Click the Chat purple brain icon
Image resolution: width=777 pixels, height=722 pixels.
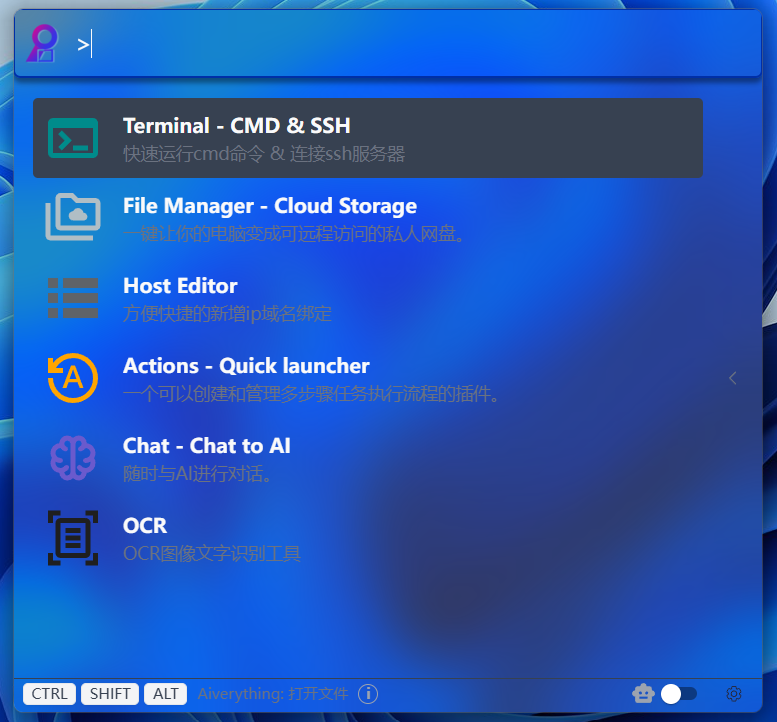73,458
